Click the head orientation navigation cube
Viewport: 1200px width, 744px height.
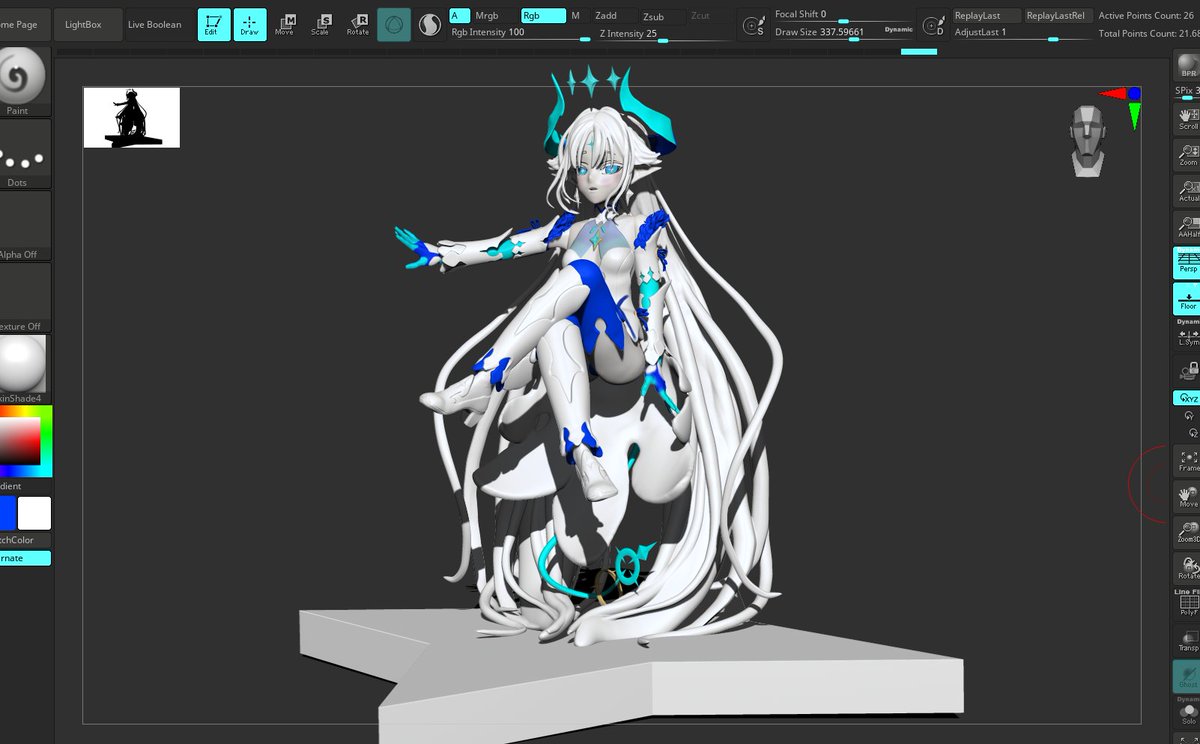tap(1088, 141)
